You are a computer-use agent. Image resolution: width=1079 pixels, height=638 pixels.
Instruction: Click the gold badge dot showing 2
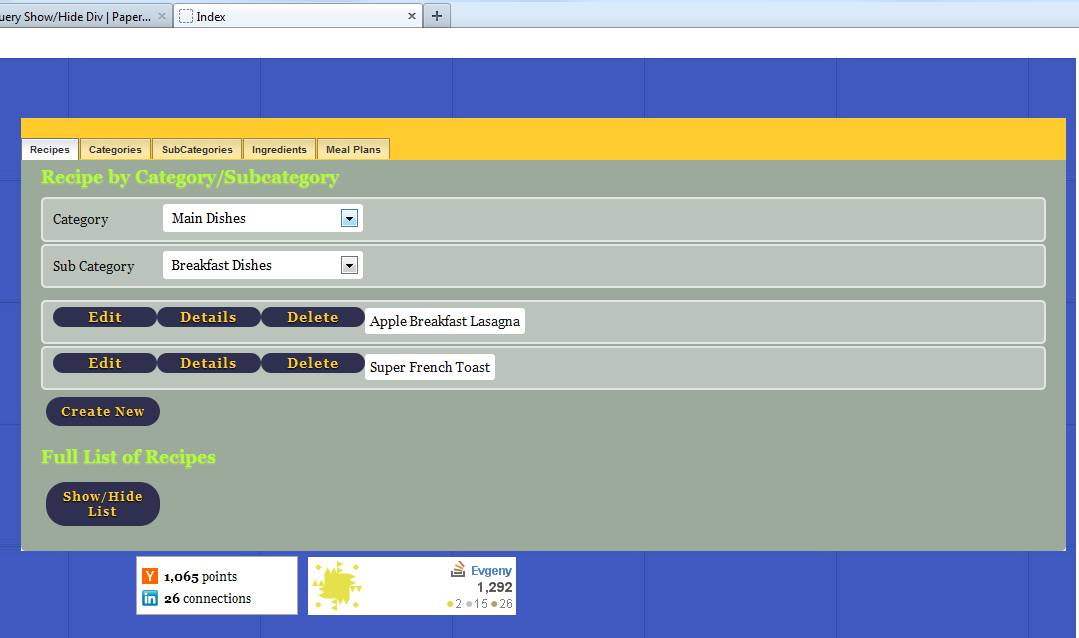(450, 604)
